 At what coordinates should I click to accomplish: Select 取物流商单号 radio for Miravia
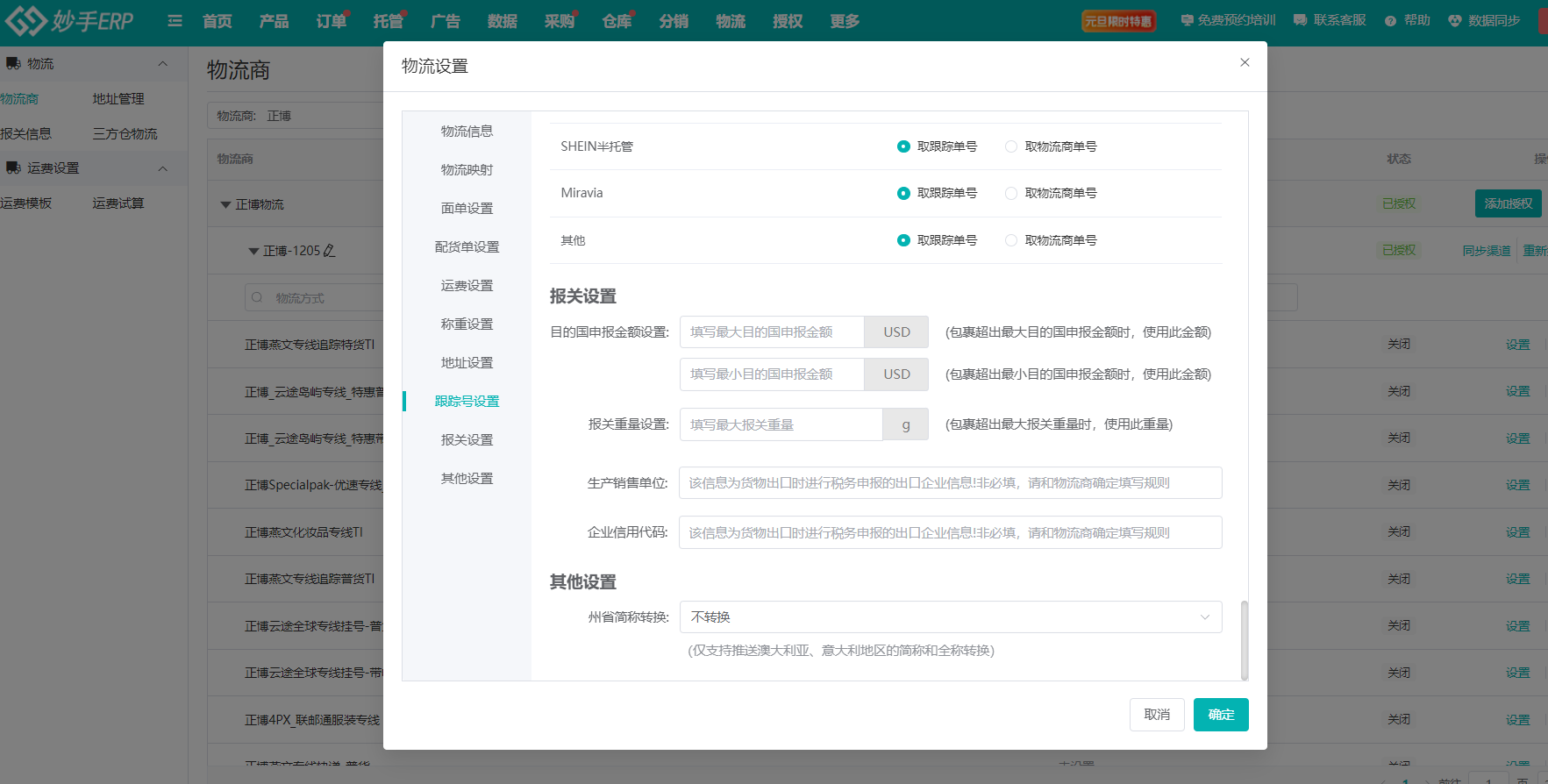point(1011,193)
